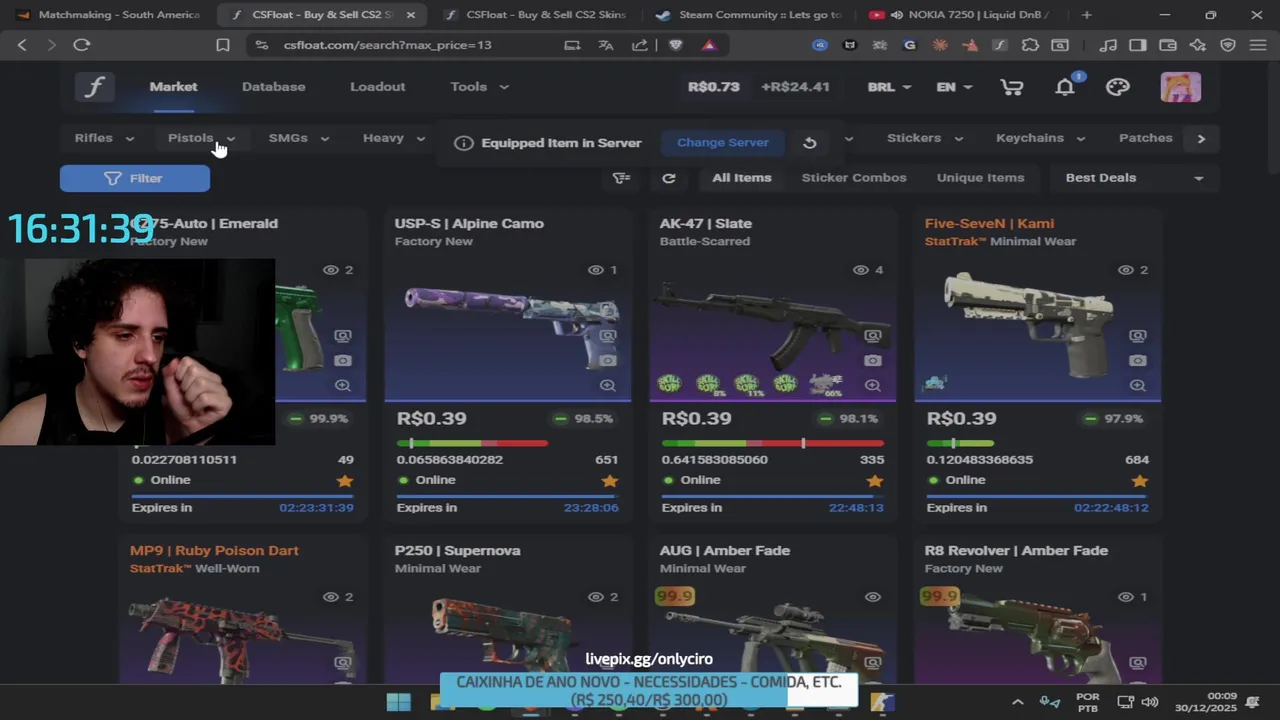This screenshot has width=1280, height=720.
Task: Click the browser bookmark icon
Action: point(223,45)
